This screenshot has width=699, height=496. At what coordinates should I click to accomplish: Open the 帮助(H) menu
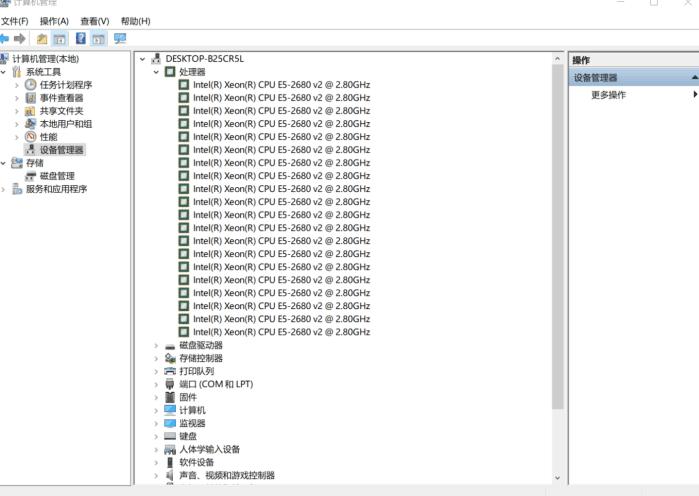pyautogui.click(x=136, y=21)
